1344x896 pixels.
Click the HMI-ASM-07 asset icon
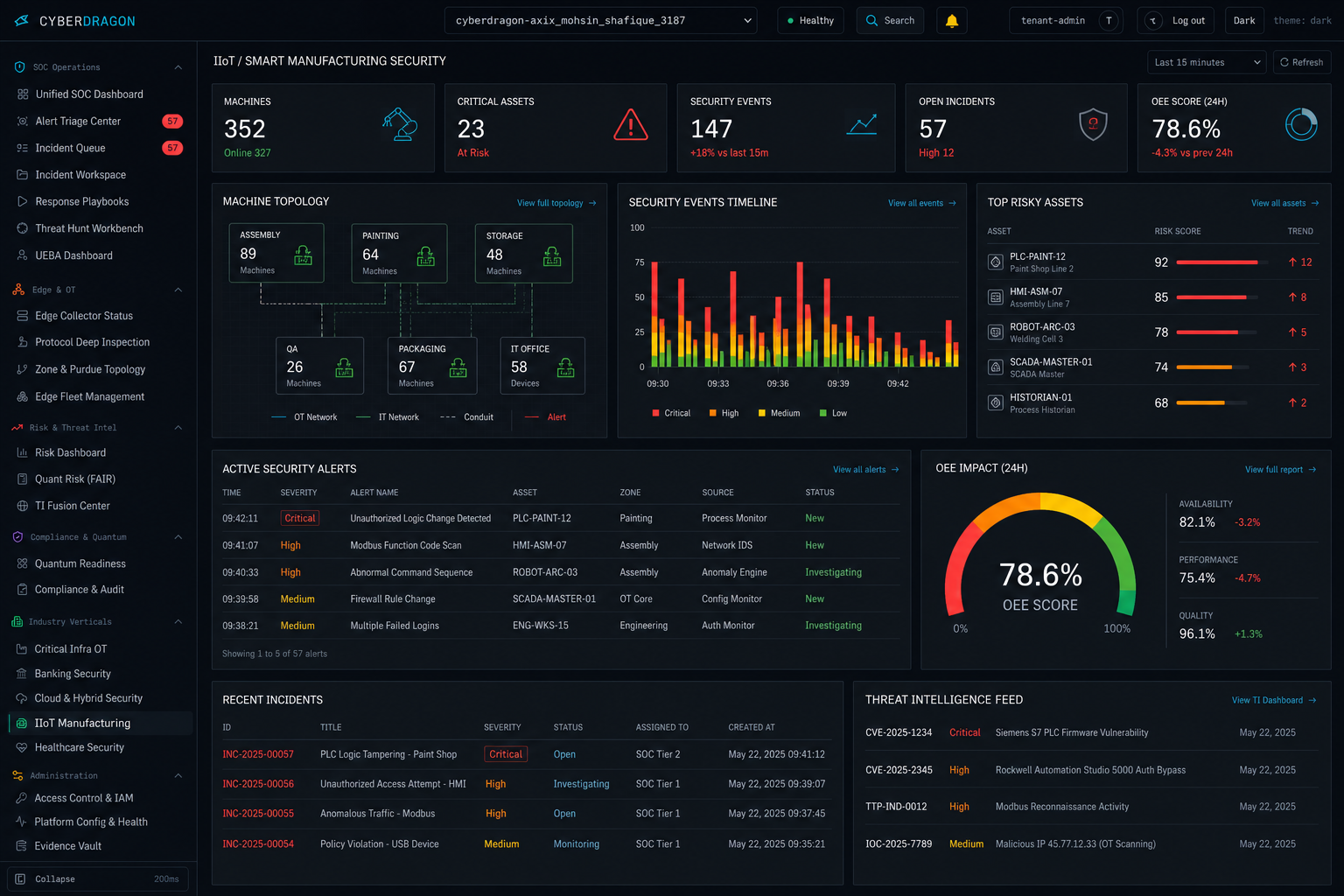pyautogui.click(x=995, y=297)
